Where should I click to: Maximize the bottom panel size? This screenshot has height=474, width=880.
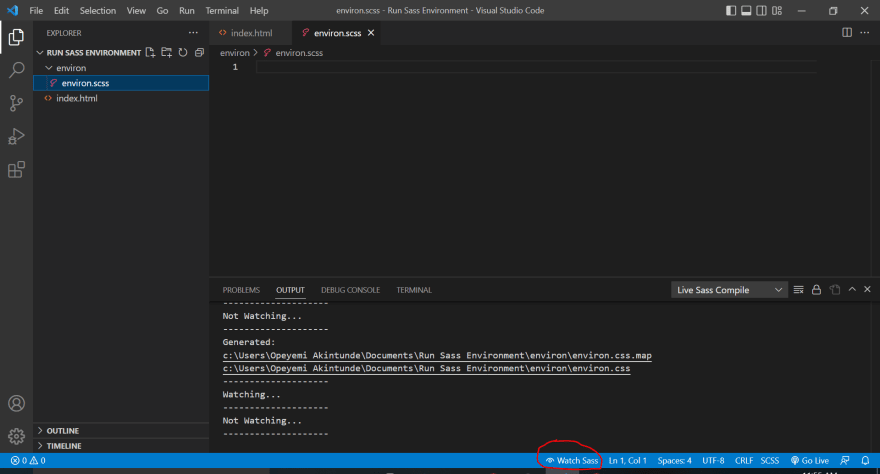pos(852,289)
